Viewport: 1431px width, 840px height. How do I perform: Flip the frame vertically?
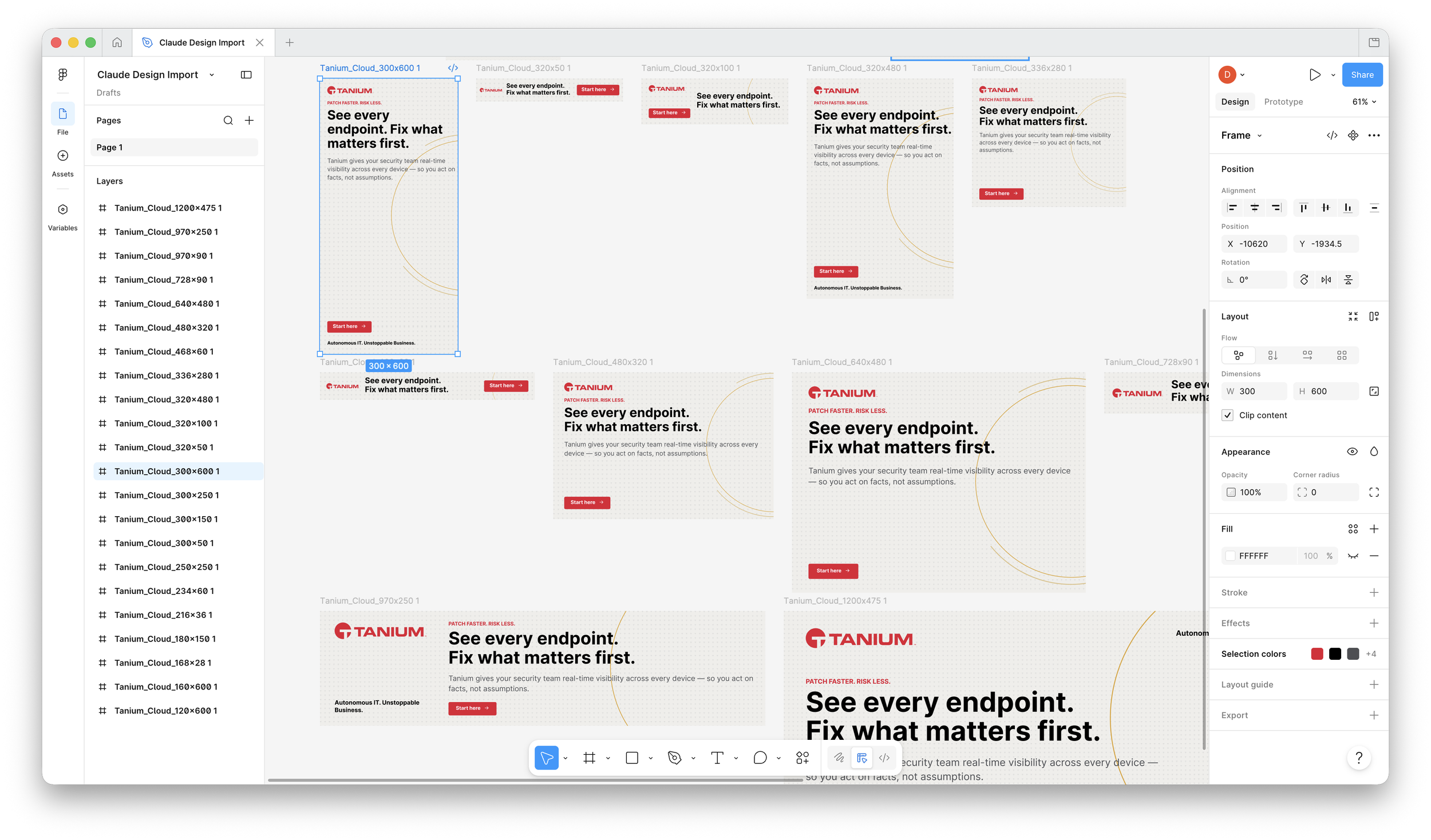(1348, 280)
